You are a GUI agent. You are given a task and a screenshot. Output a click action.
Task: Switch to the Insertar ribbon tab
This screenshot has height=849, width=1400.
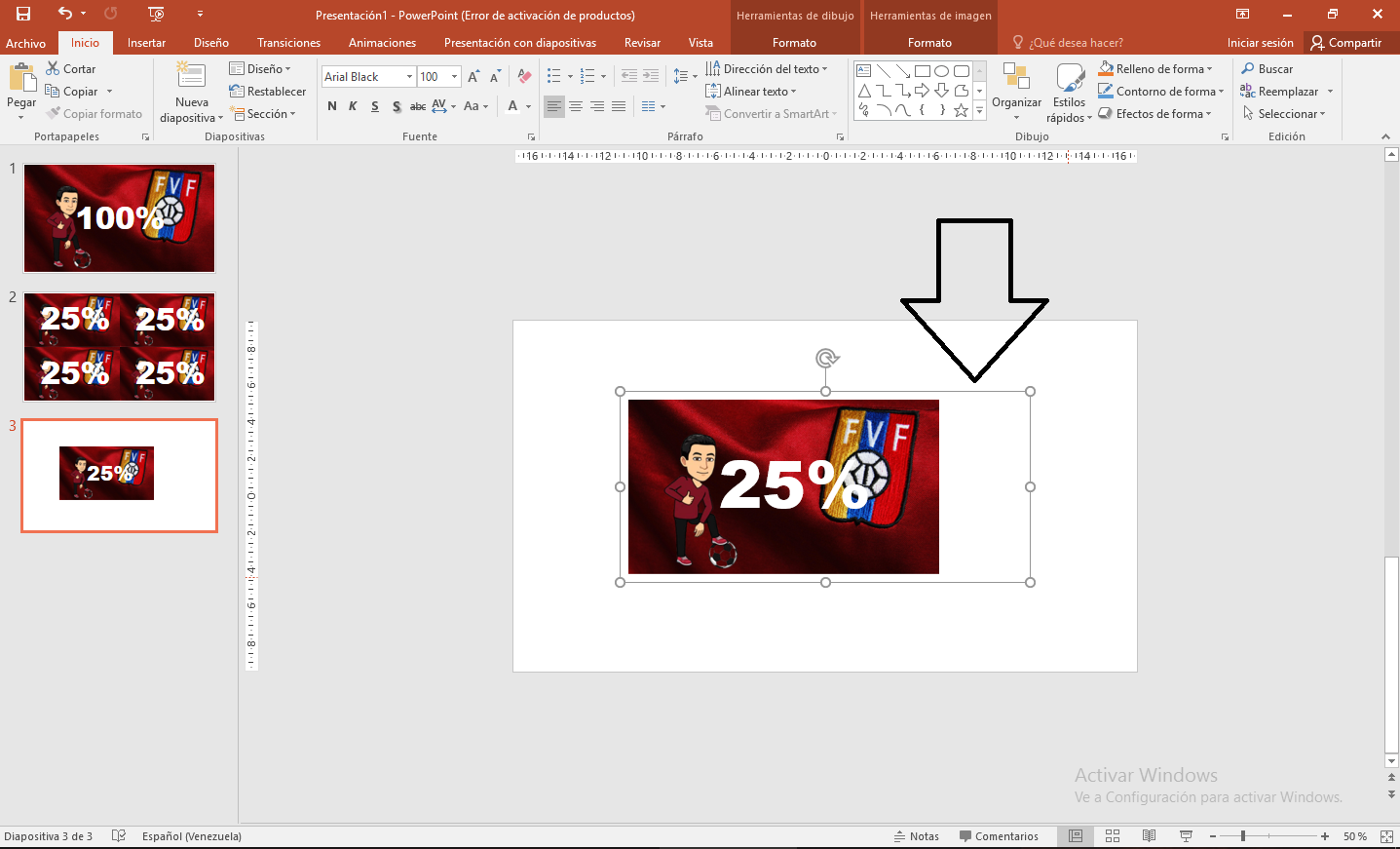point(146,43)
